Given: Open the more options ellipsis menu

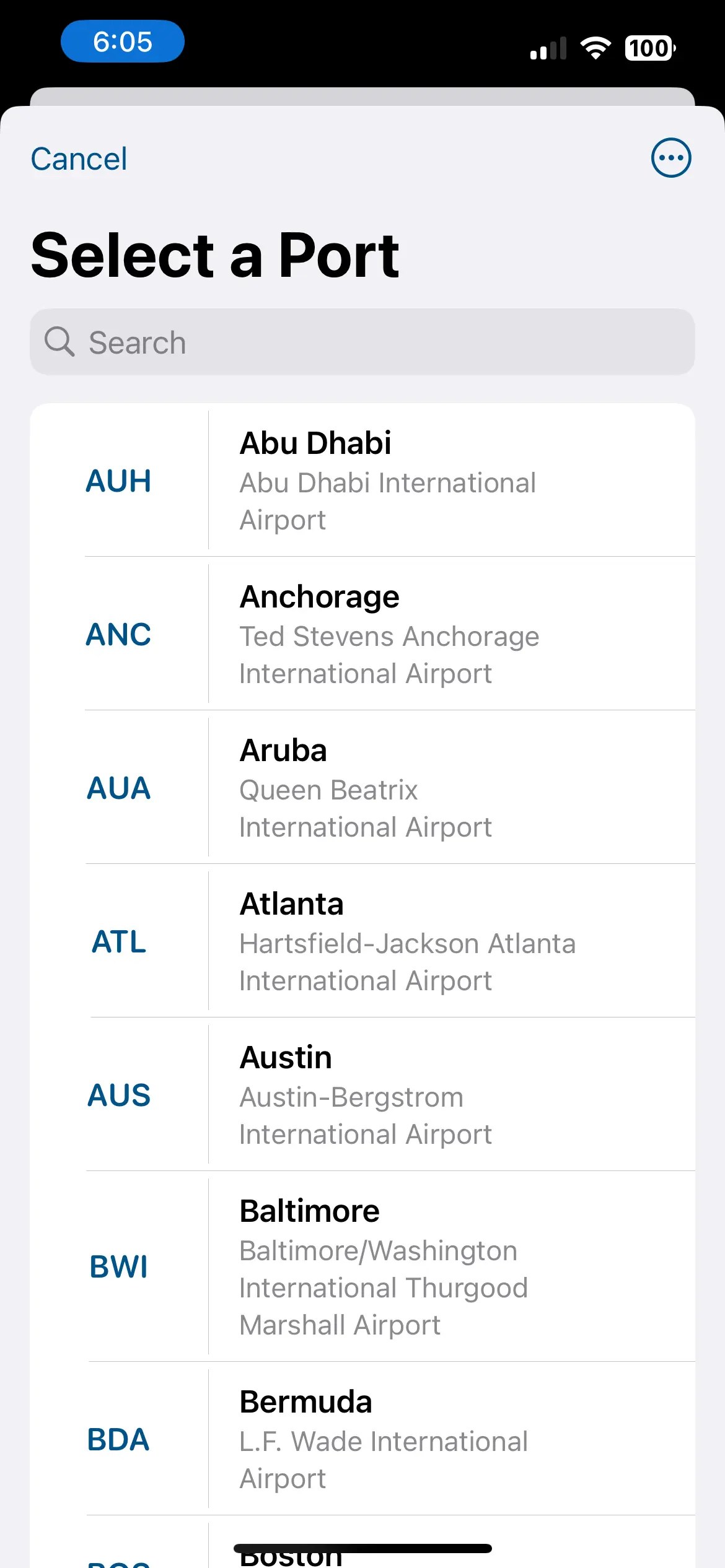Looking at the screenshot, I should click(x=671, y=158).
